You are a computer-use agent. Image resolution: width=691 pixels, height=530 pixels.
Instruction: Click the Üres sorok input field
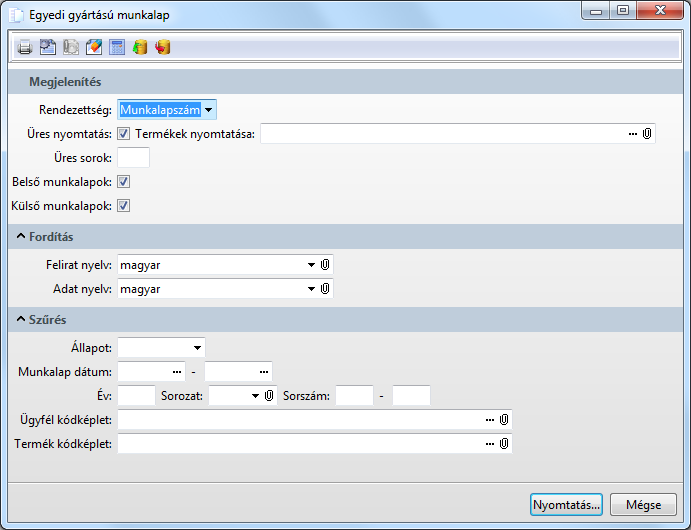click(134, 158)
